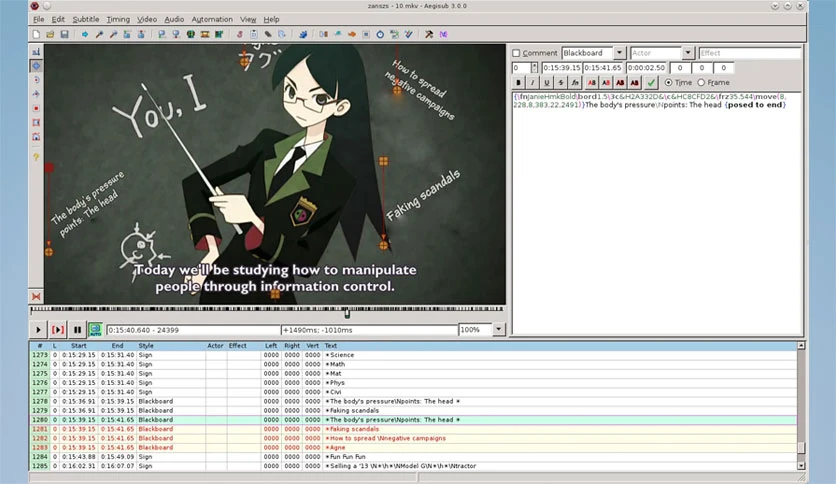Pick the outline color AB button
This screenshot has width=836, height=484.
[620, 83]
